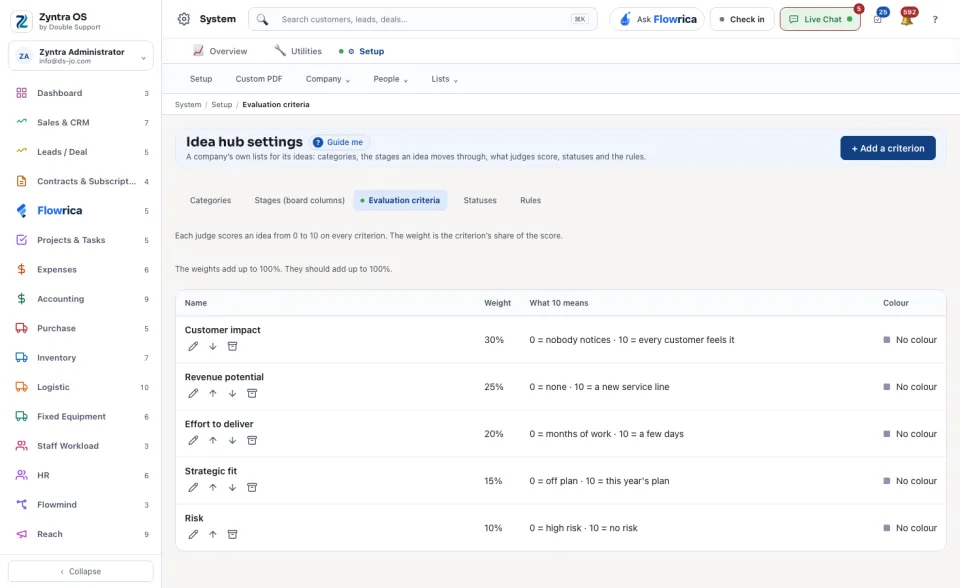
Task: Click Risk row colour swatch
Action: [x=887, y=528]
